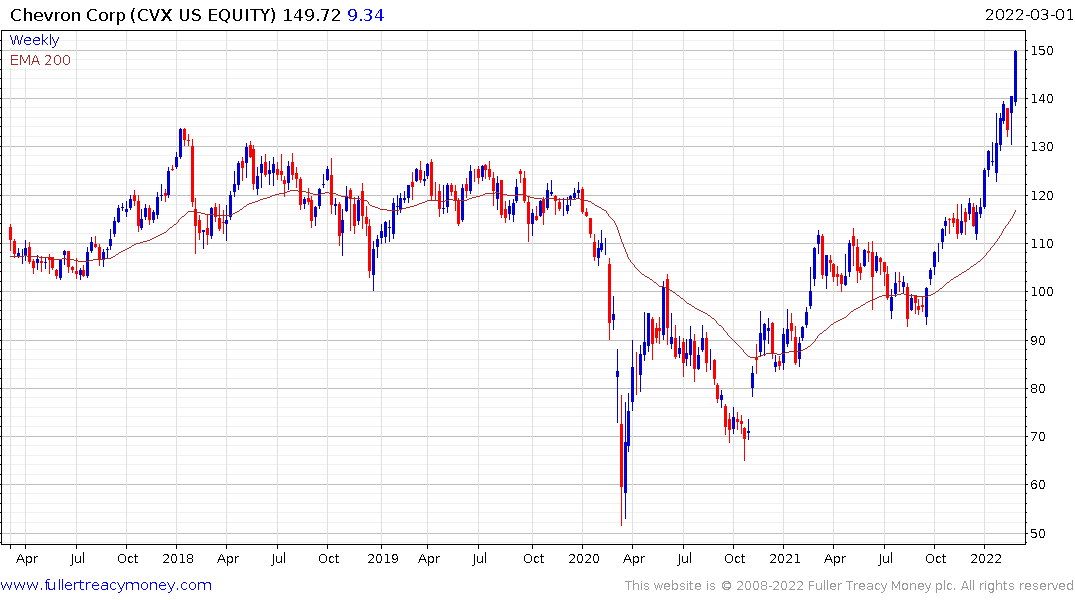The height and width of the screenshot is (600, 1075).
Task: Click the 2018 time axis label
Action: tap(178, 558)
